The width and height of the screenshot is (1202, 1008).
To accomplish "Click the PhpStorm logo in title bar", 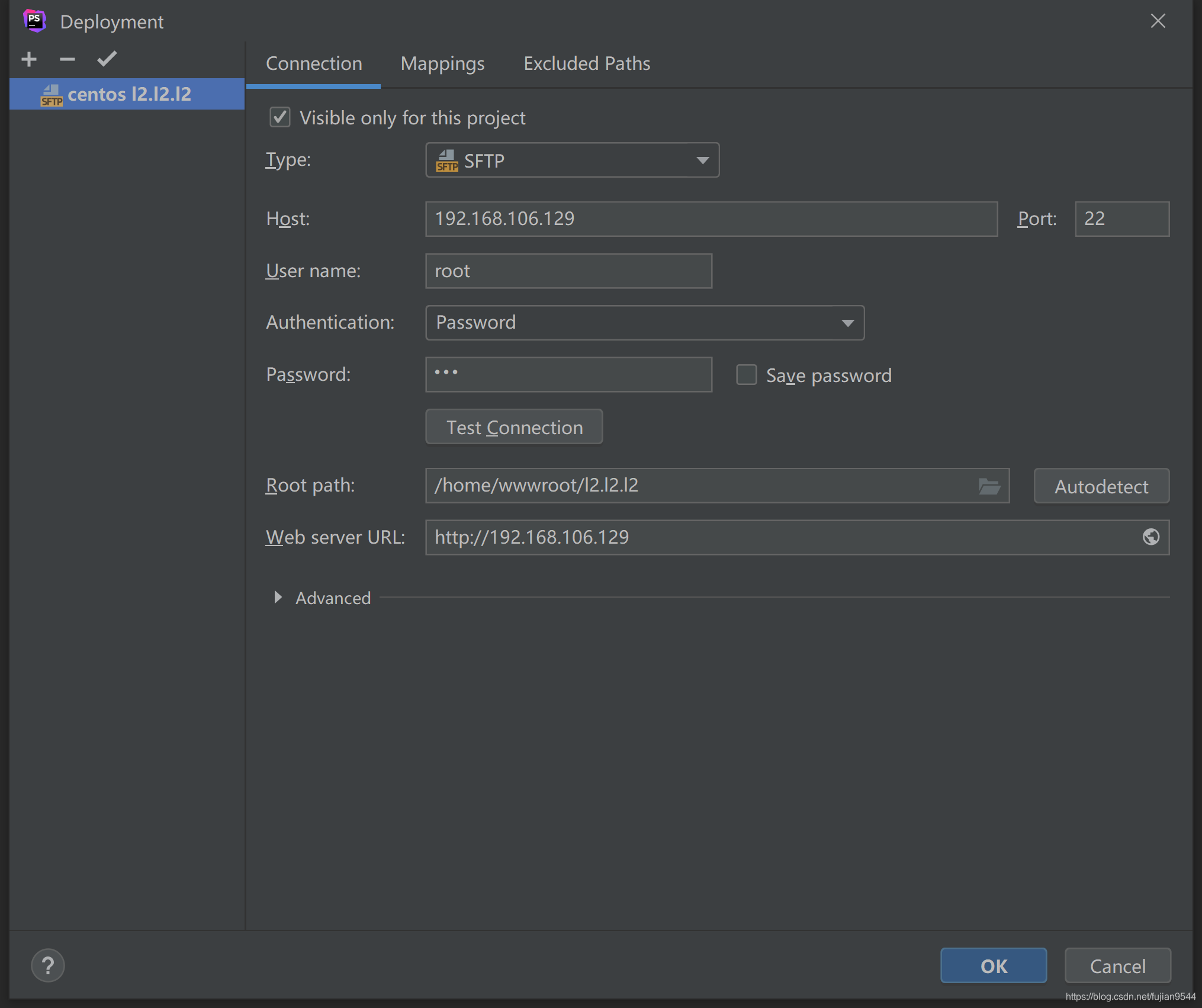I will pyautogui.click(x=34, y=20).
